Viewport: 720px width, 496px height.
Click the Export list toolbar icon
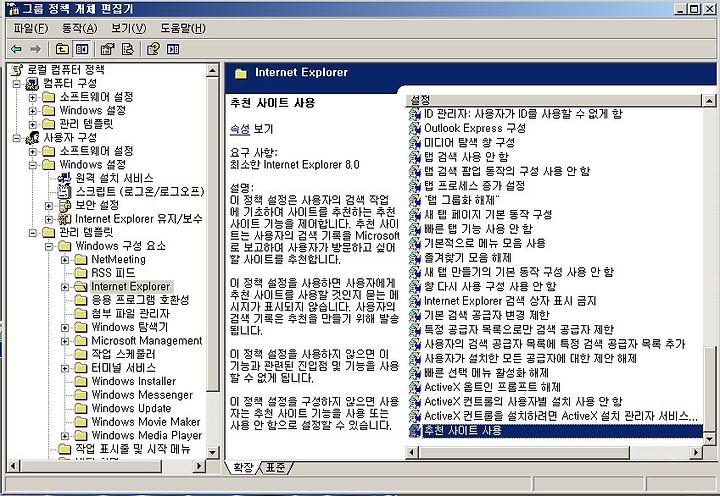click(x=127, y=49)
